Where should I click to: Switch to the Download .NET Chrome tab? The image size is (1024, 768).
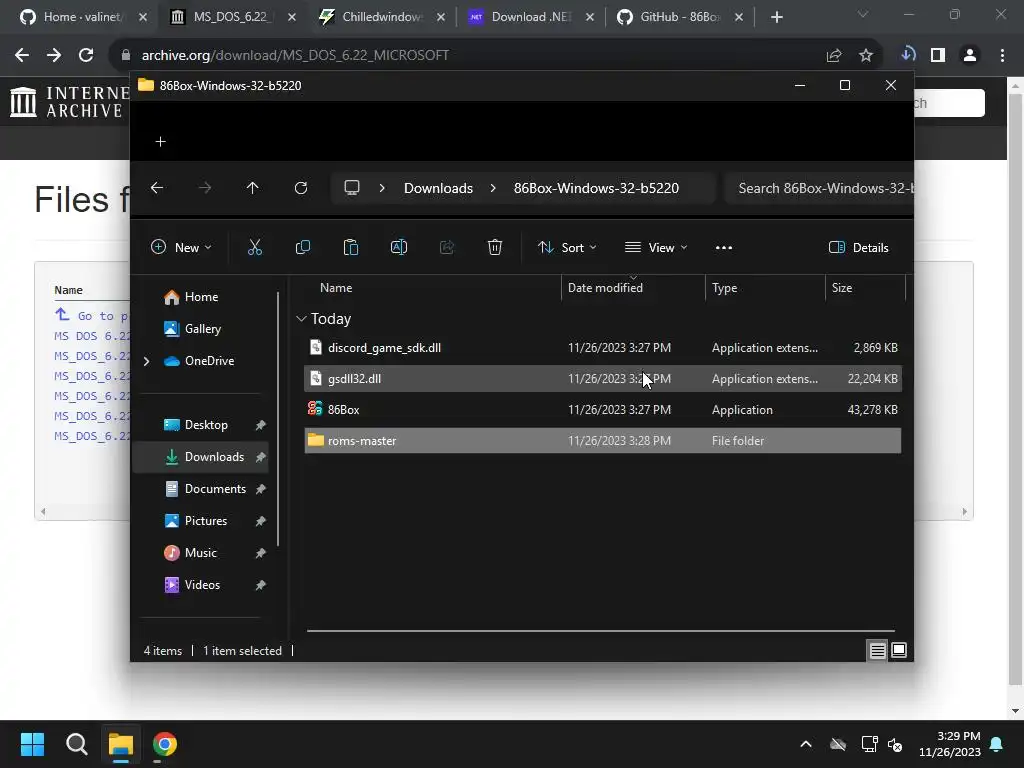(x=530, y=17)
